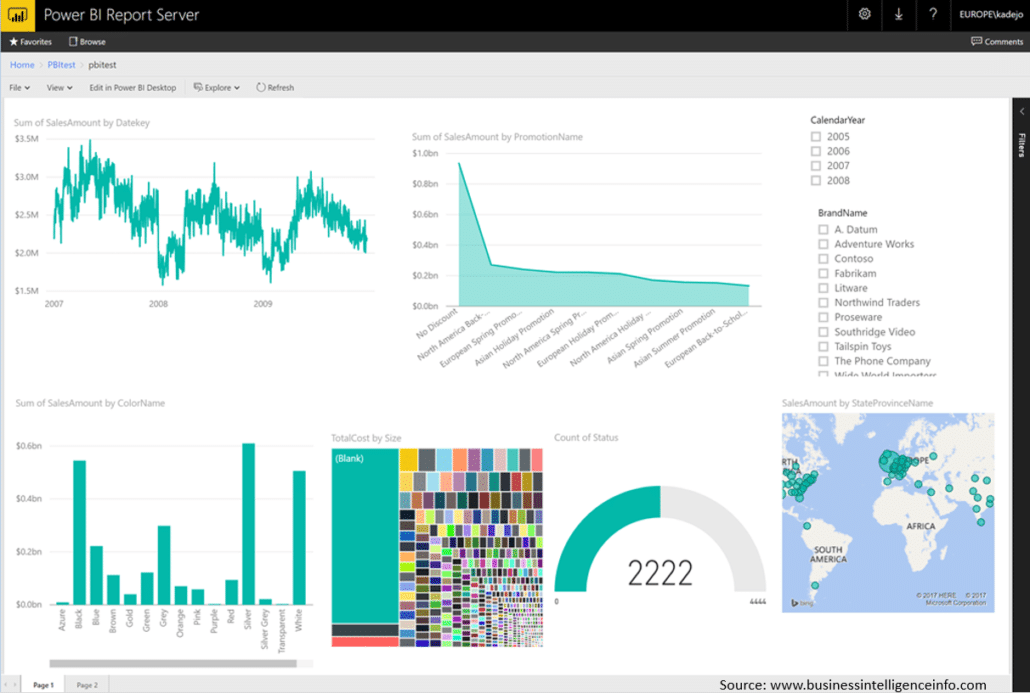Click the Browse icon

click(x=72, y=41)
